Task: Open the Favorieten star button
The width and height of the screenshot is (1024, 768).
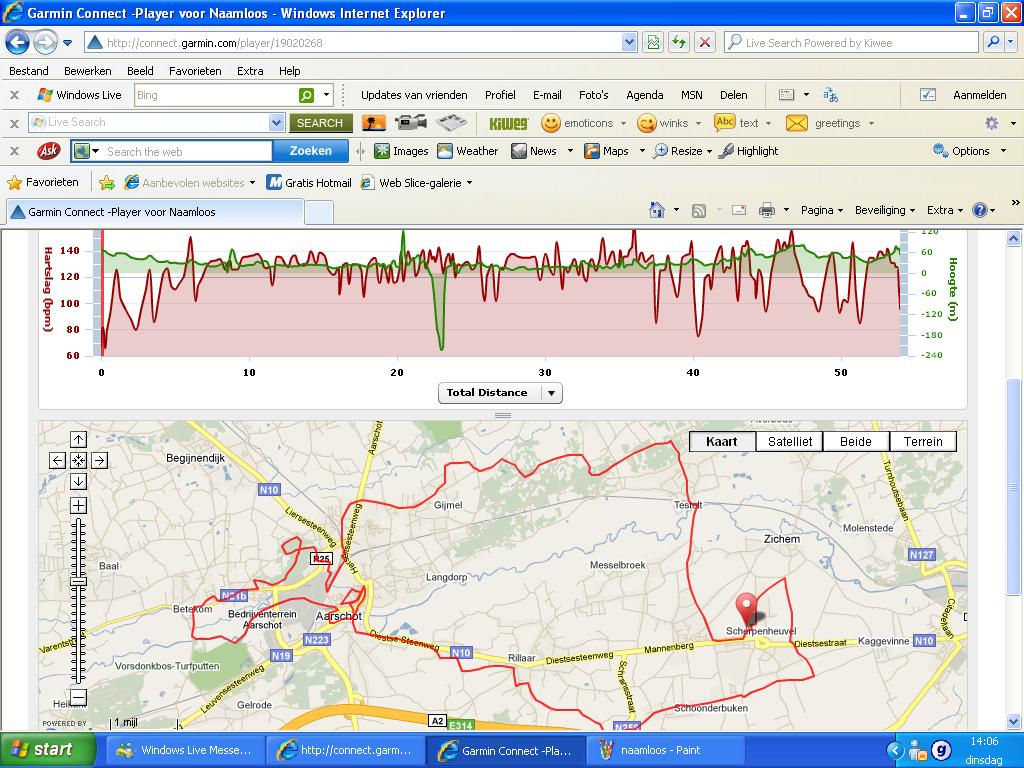Action: click(x=43, y=183)
